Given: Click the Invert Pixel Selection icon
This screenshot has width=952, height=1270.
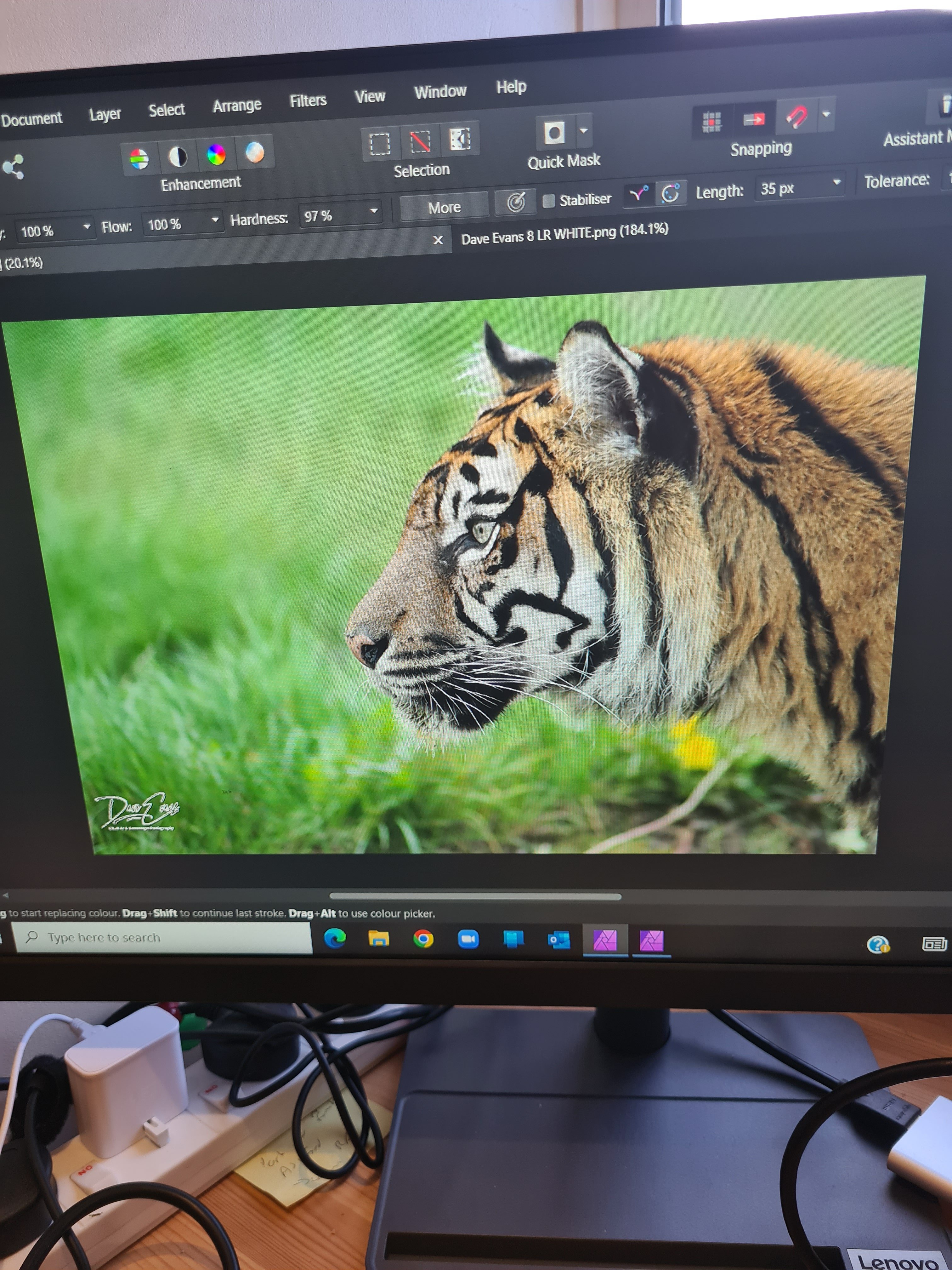Looking at the screenshot, I should [460, 139].
